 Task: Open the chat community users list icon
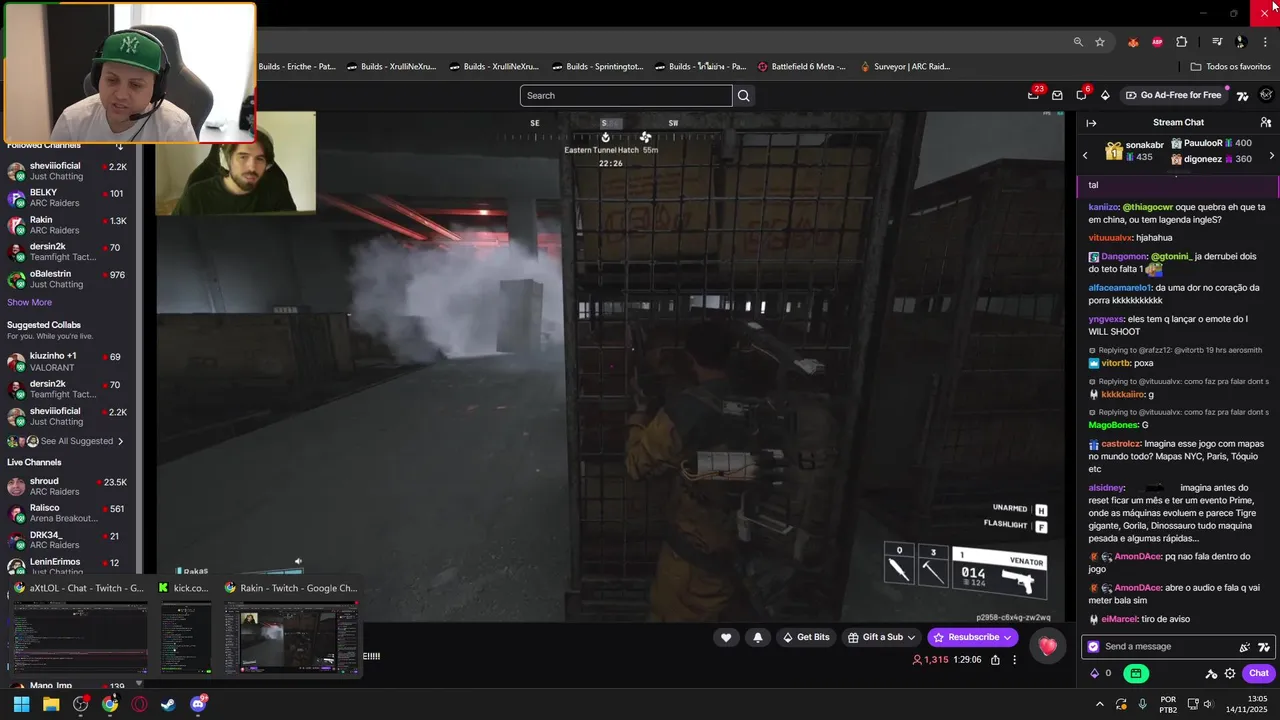click(x=1266, y=123)
